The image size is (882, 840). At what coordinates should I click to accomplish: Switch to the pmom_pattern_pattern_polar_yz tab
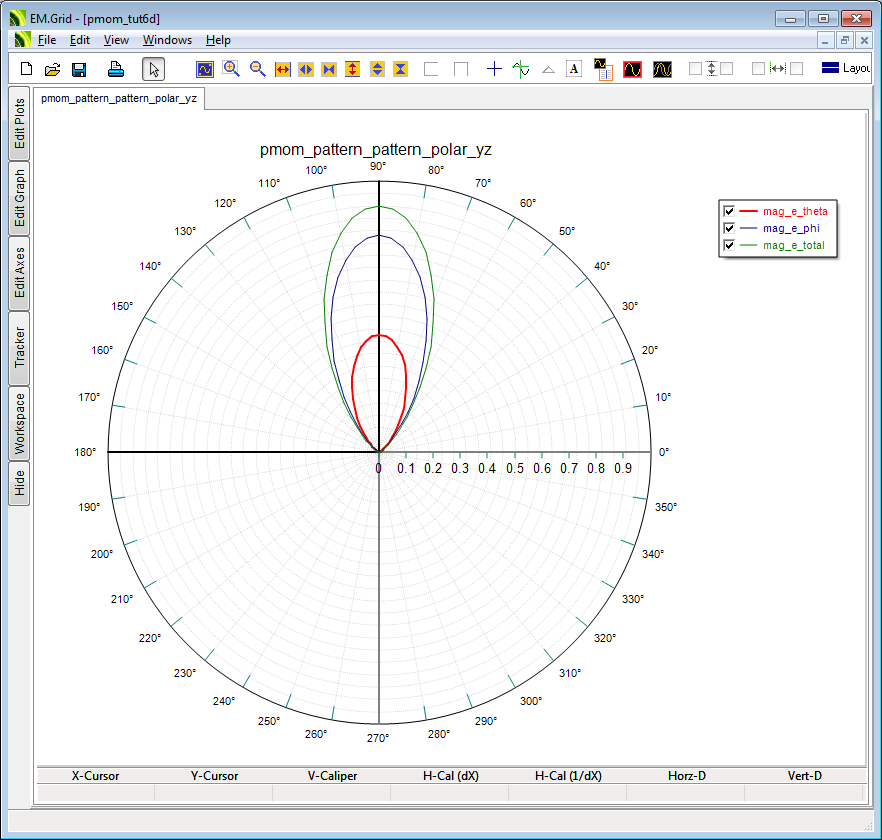coord(119,99)
